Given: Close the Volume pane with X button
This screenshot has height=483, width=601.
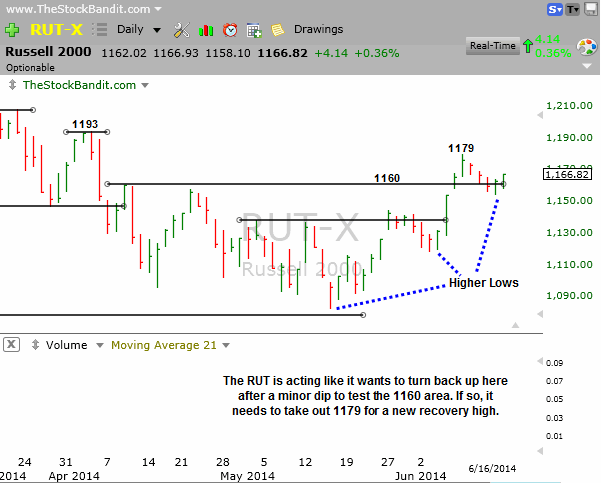Looking at the screenshot, I should [11, 344].
